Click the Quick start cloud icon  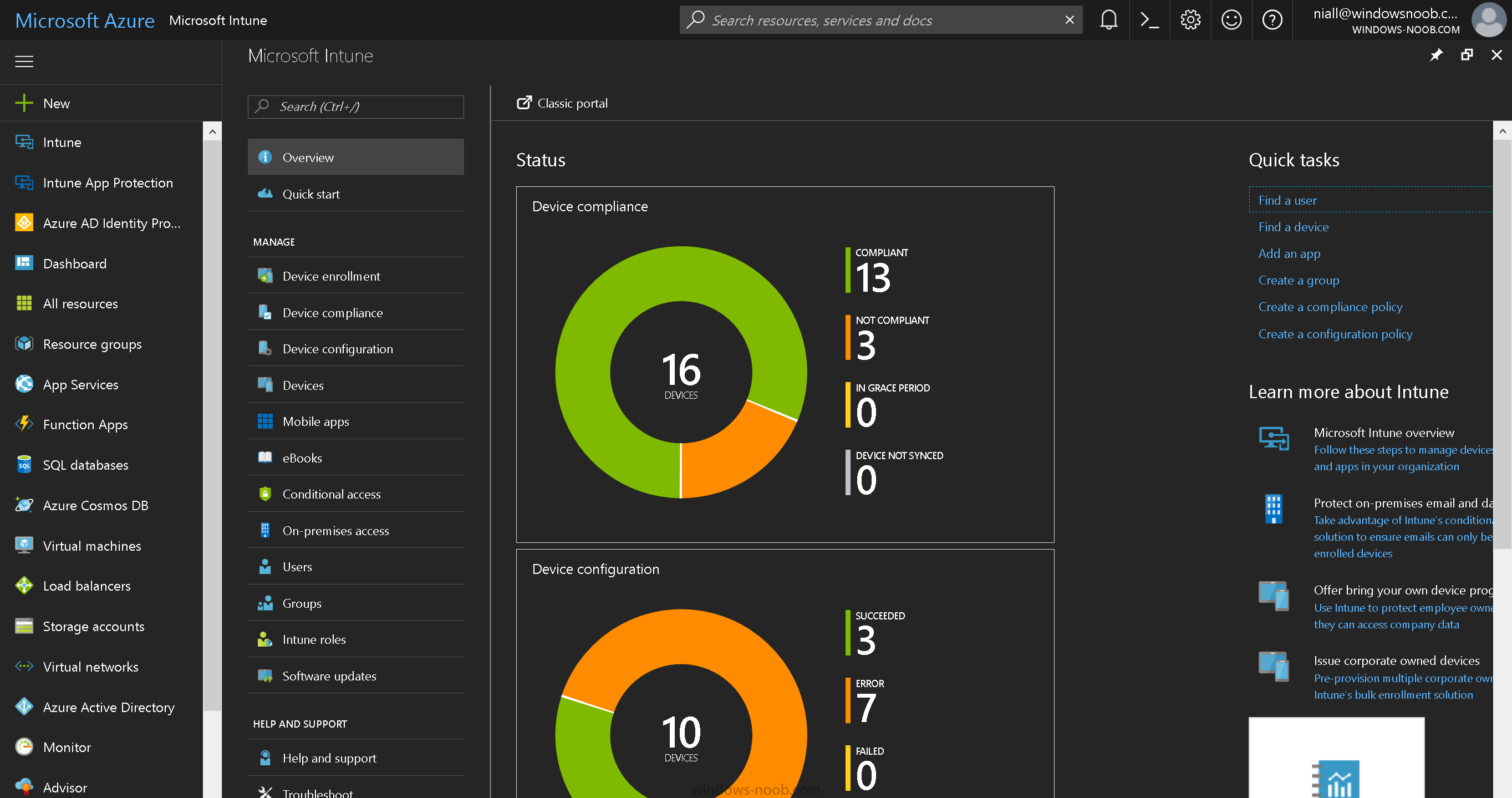tap(264, 193)
